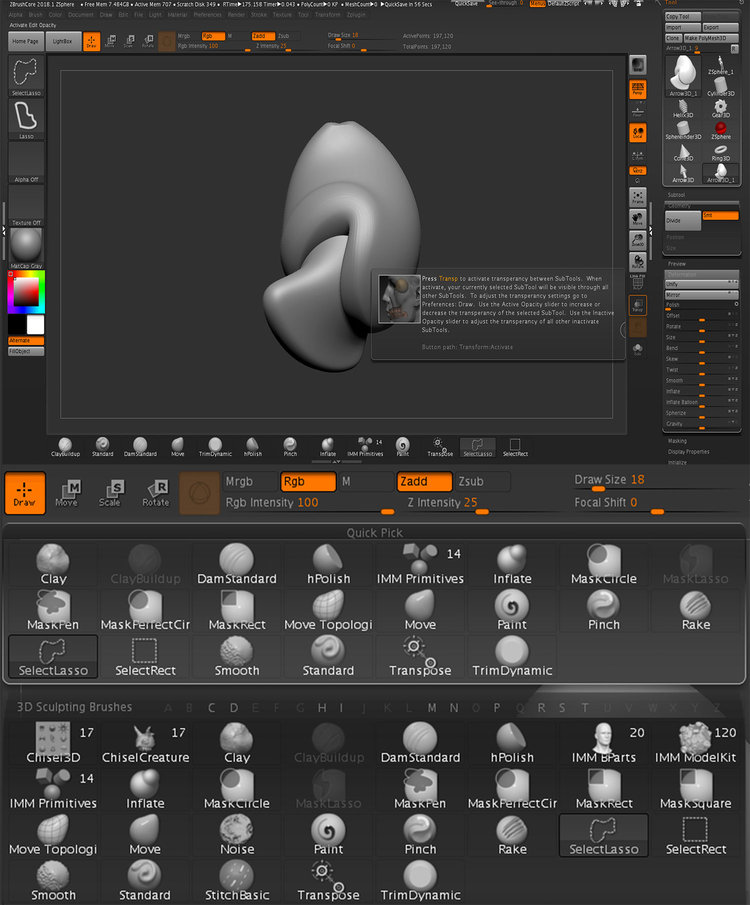Choose DamStandard brush in Quick Pick
The image size is (750, 905).
click(x=237, y=564)
